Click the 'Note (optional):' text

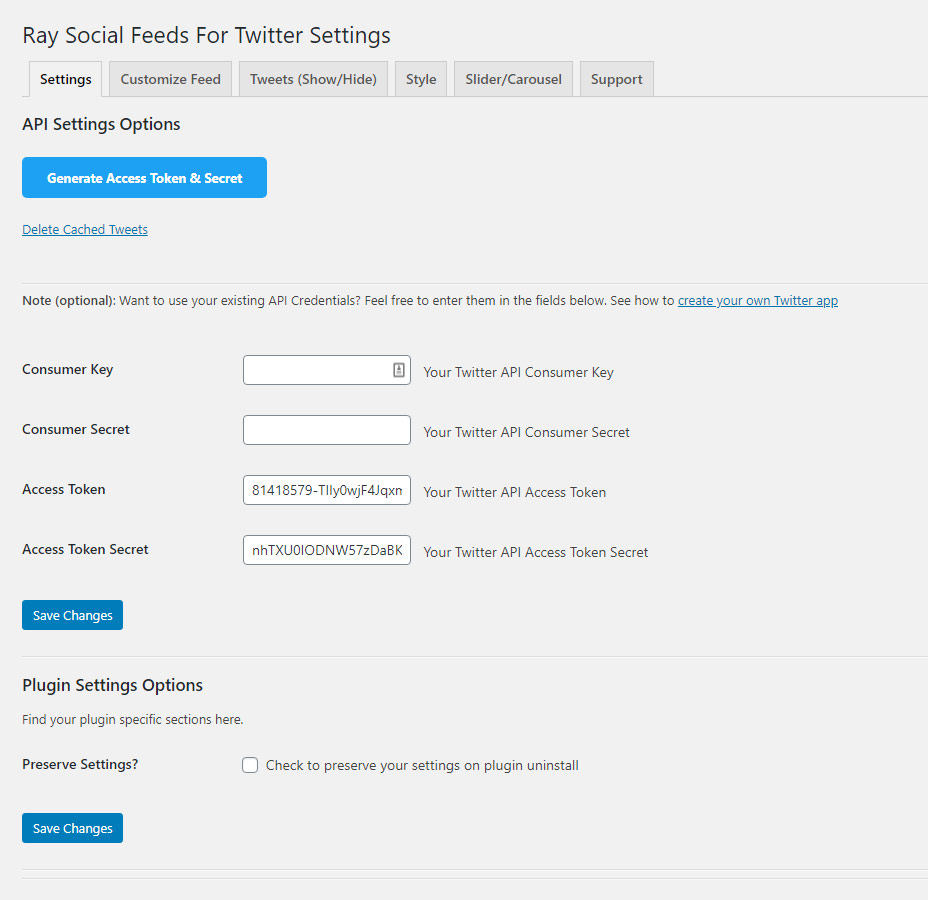tap(69, 301)
